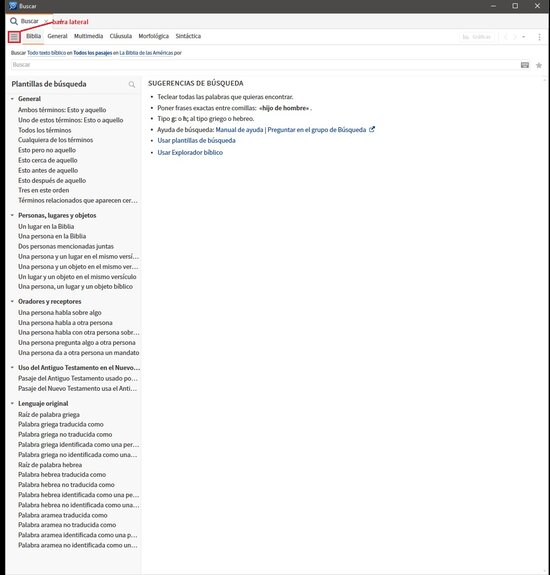The image size is (550, 575).
Task: Collapse the Personas, lugares y objetos section
Action: pyautogui.click(x=12, y=215)
